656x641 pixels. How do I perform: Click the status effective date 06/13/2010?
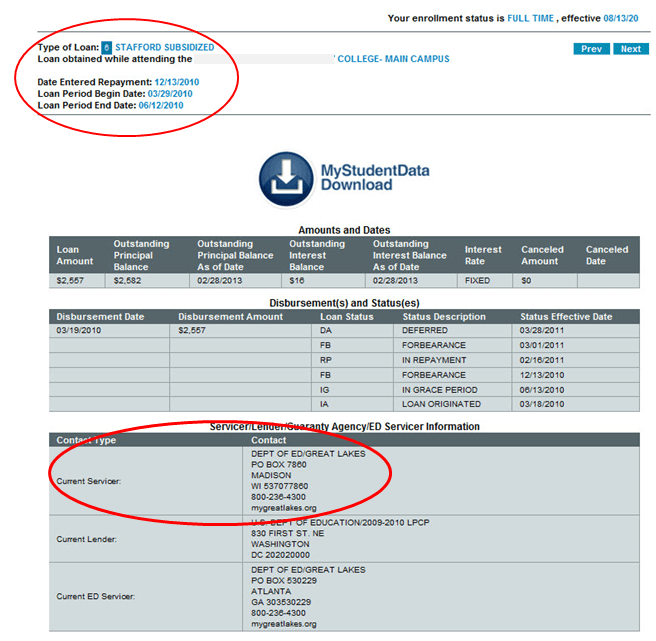[x=542, y=390]
